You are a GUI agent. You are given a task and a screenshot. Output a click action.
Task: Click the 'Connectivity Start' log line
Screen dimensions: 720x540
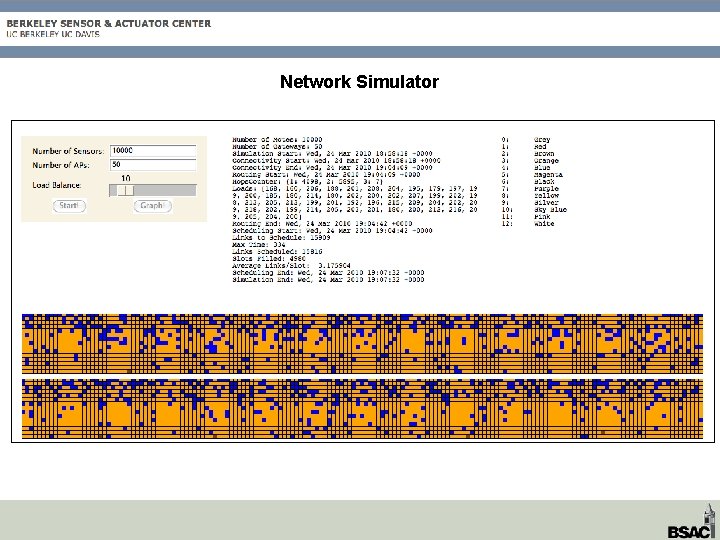pyautogui.click(x=336, y=161)
